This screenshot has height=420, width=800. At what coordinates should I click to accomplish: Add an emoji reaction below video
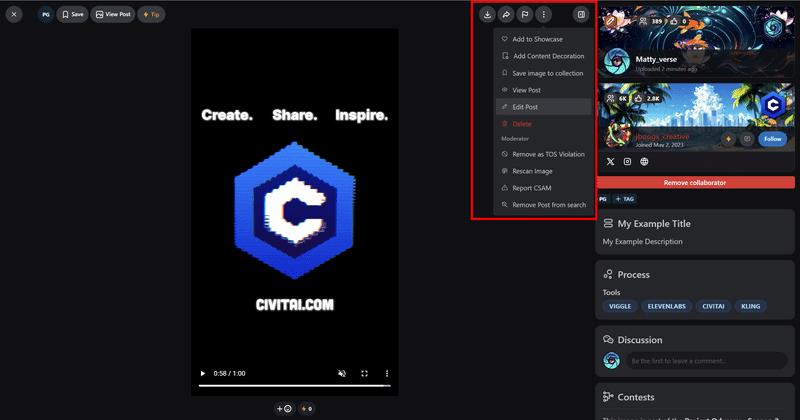(x=284, y=409)
